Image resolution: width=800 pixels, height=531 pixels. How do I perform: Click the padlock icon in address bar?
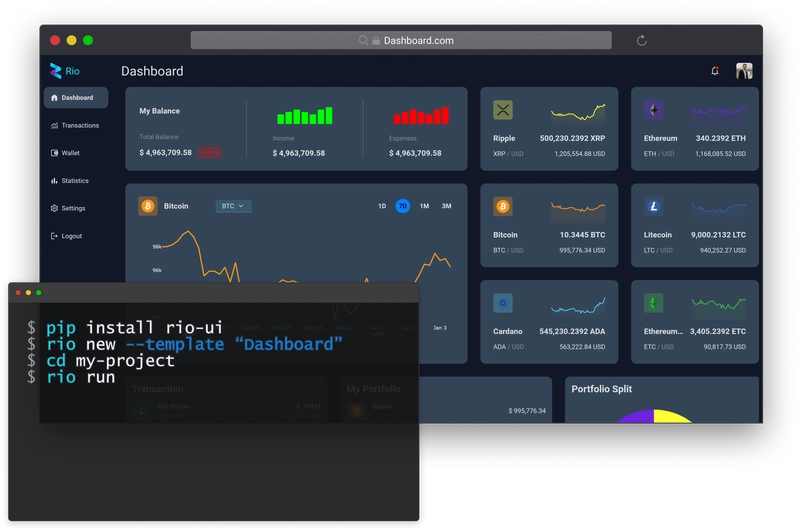tap(376, 40)
